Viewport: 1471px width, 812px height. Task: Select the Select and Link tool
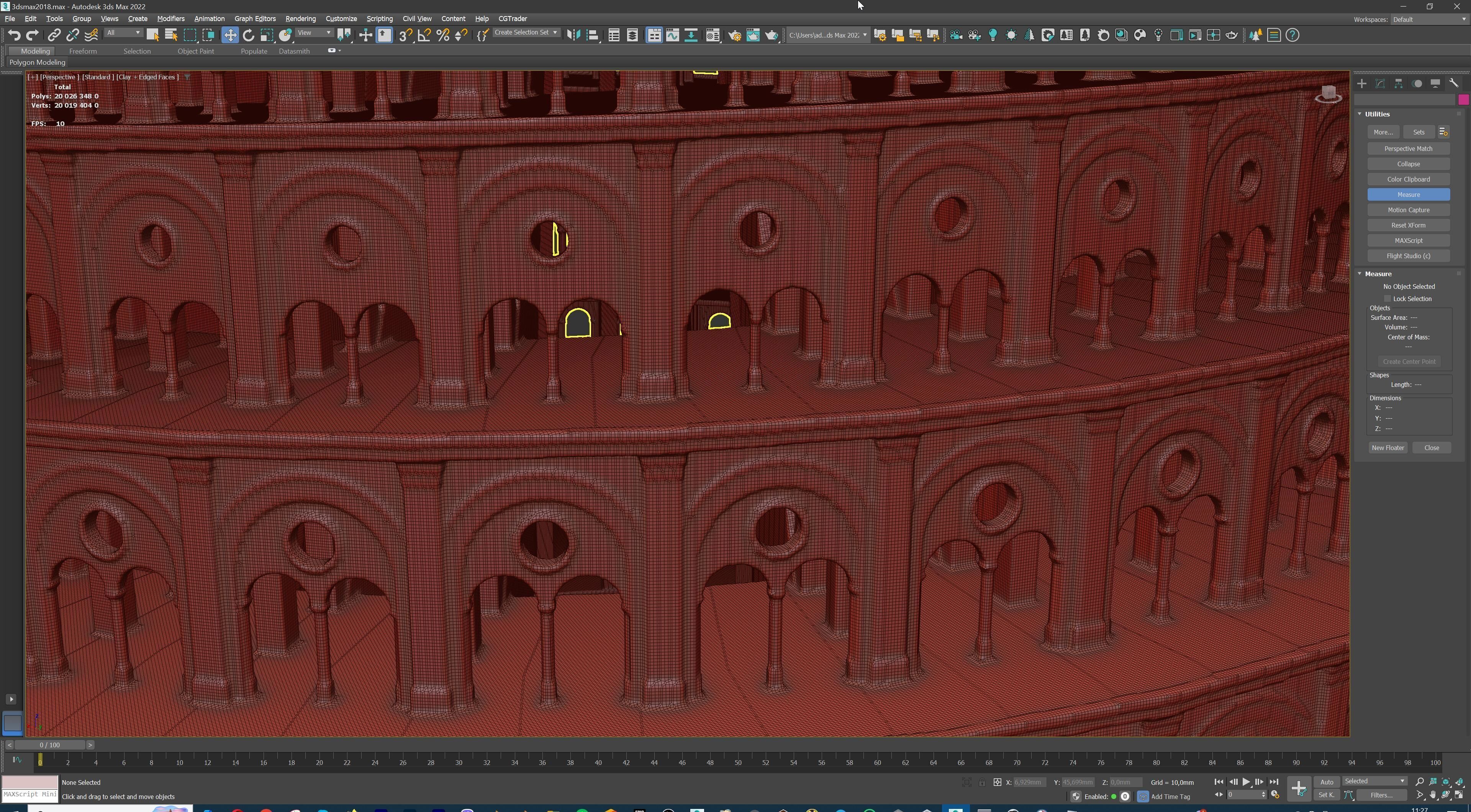point(54,35)
